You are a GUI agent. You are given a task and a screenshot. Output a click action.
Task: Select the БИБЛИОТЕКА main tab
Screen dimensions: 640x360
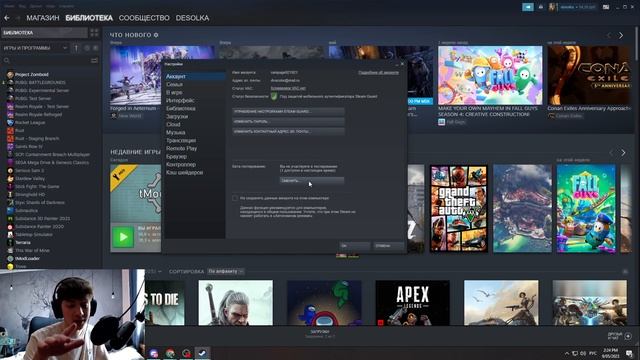click(x=89, y=18)
